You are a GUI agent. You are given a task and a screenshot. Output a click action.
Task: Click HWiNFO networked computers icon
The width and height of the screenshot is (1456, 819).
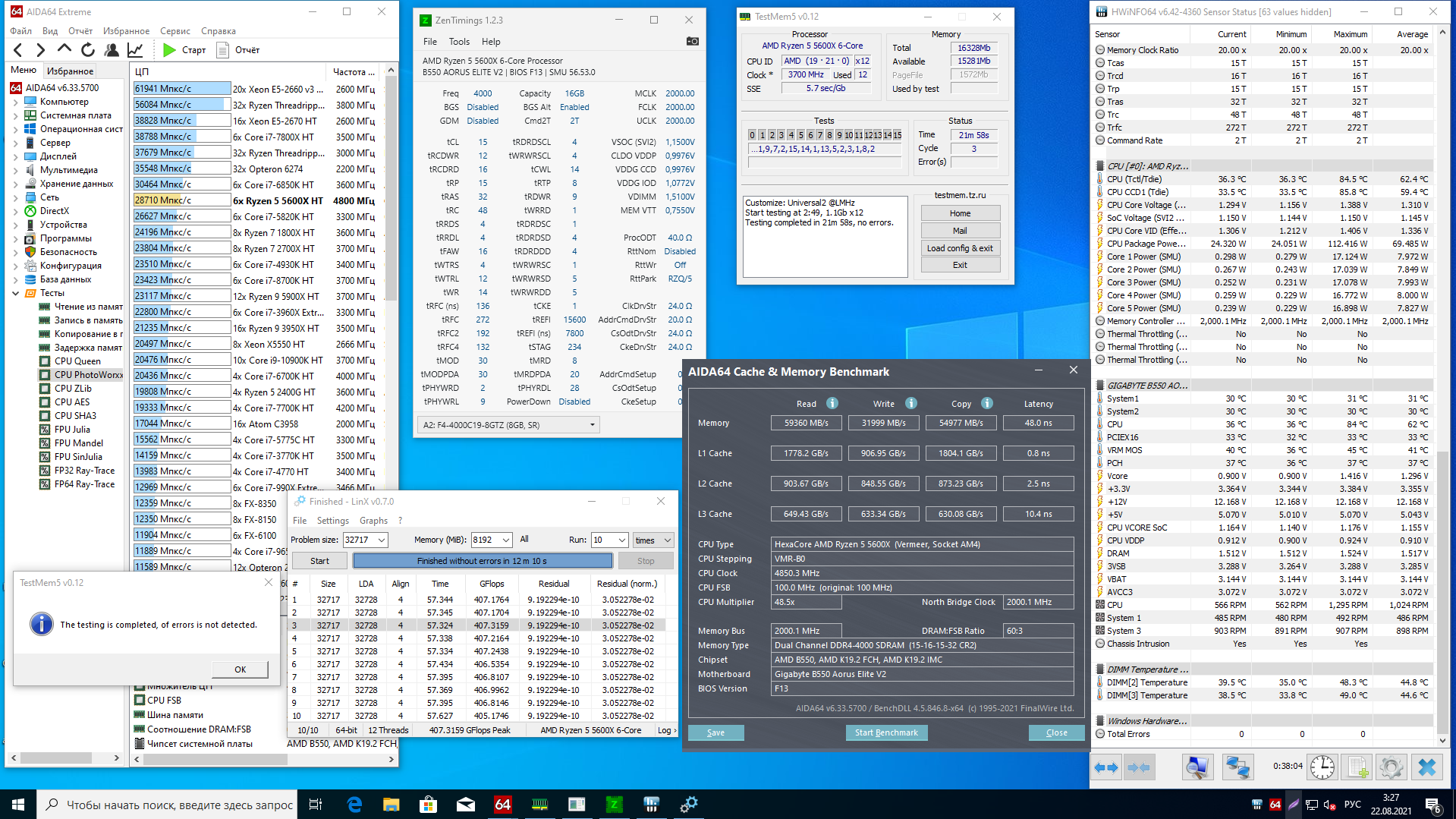pyautogui.click(x=1237, y=767)
